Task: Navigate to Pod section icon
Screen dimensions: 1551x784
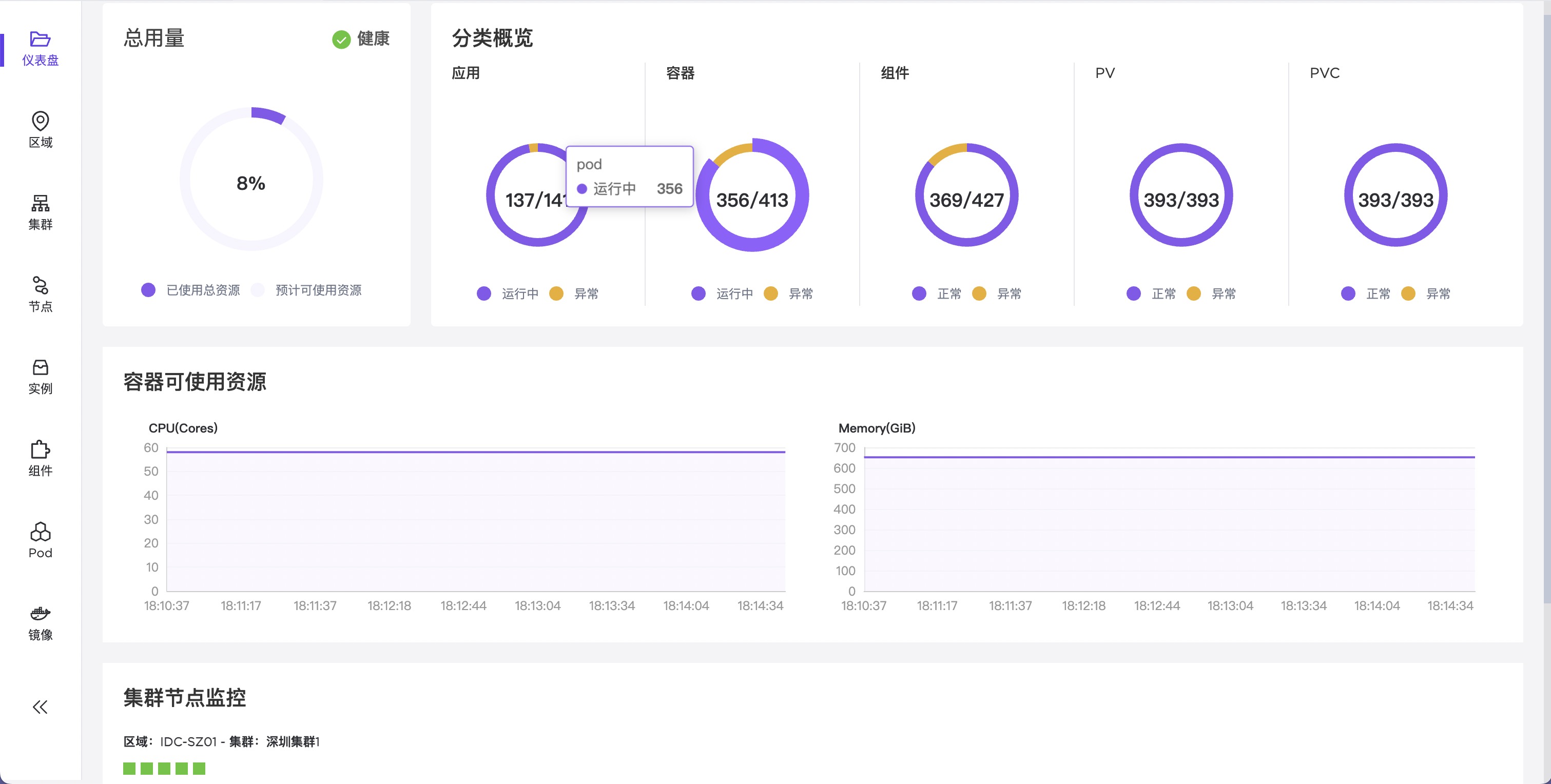Action: click(40, 532)
